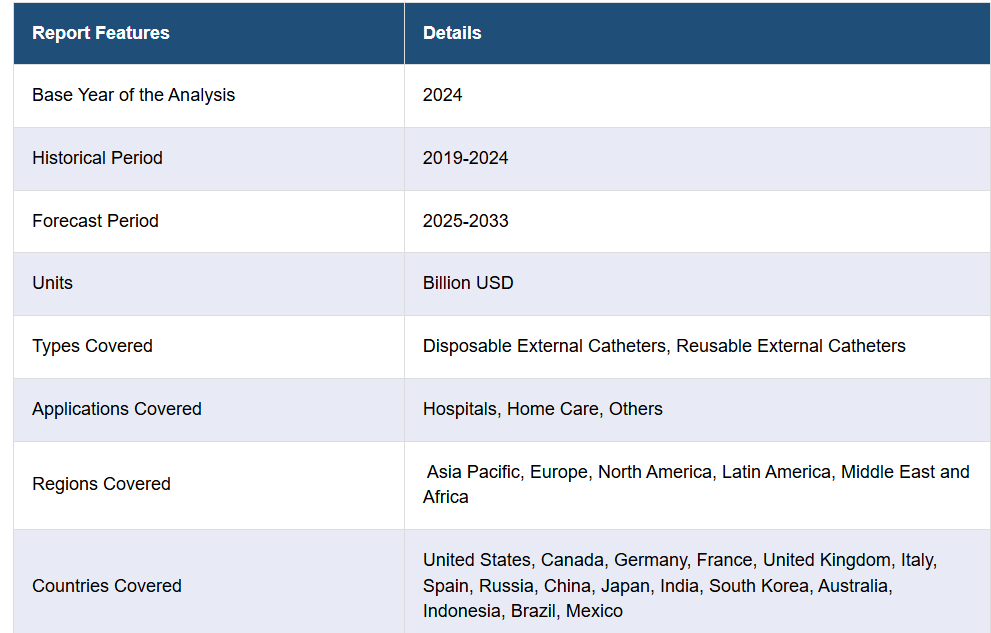Select the "Details" column header

(x=452, y=33)
